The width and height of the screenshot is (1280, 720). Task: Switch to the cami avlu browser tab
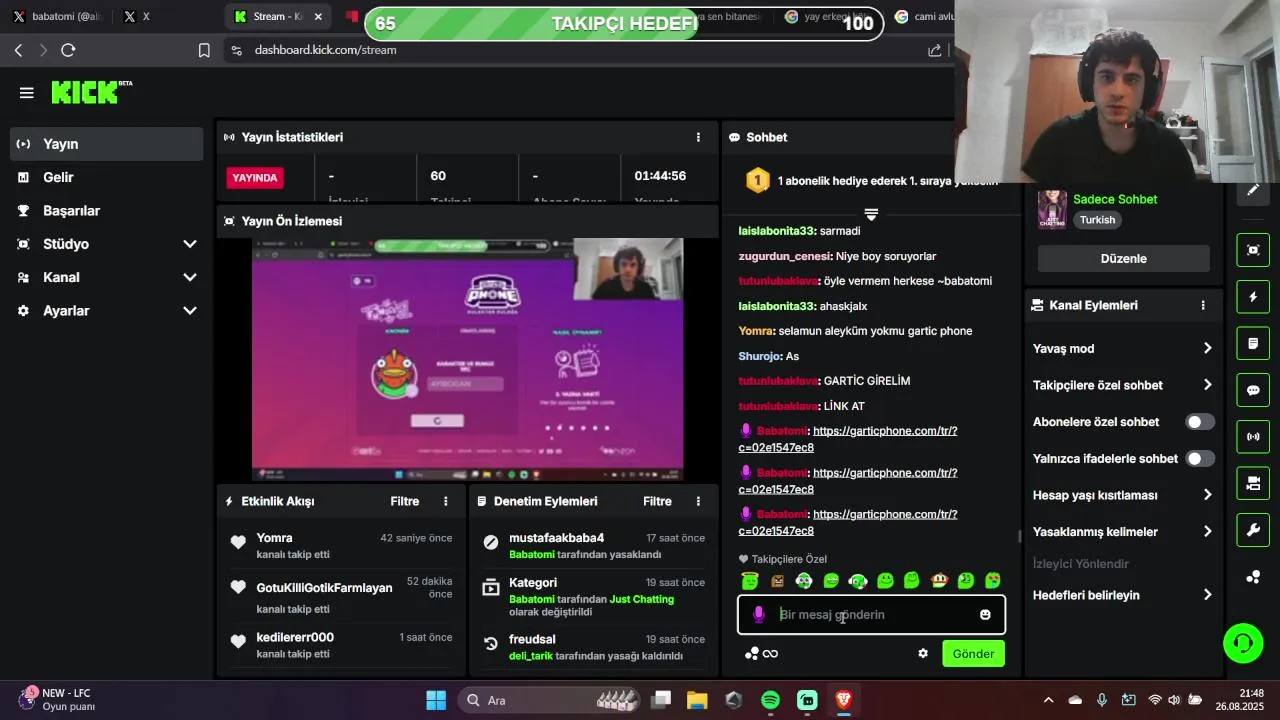pyautogui.click(x=922, y=17)
